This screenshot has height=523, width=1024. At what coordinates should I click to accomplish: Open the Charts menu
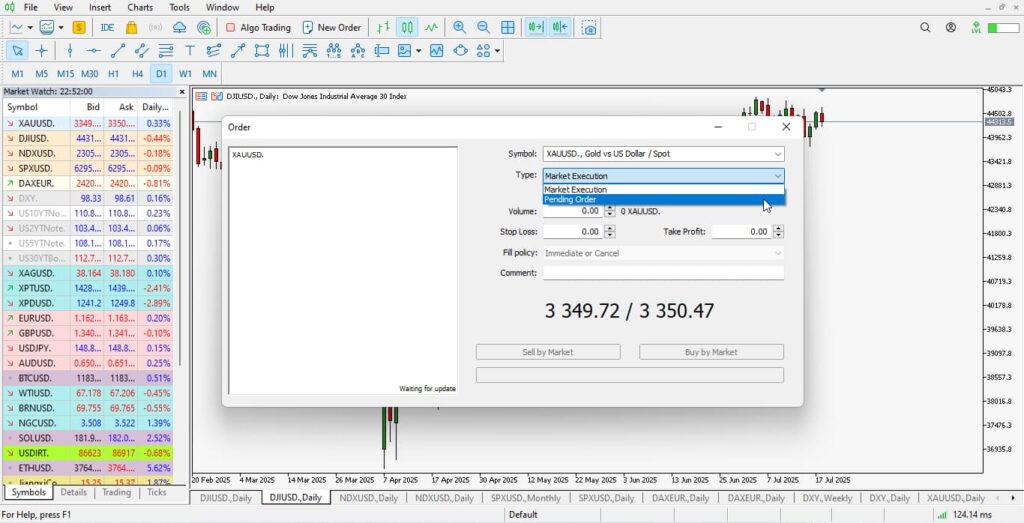[x=140, y=7]
